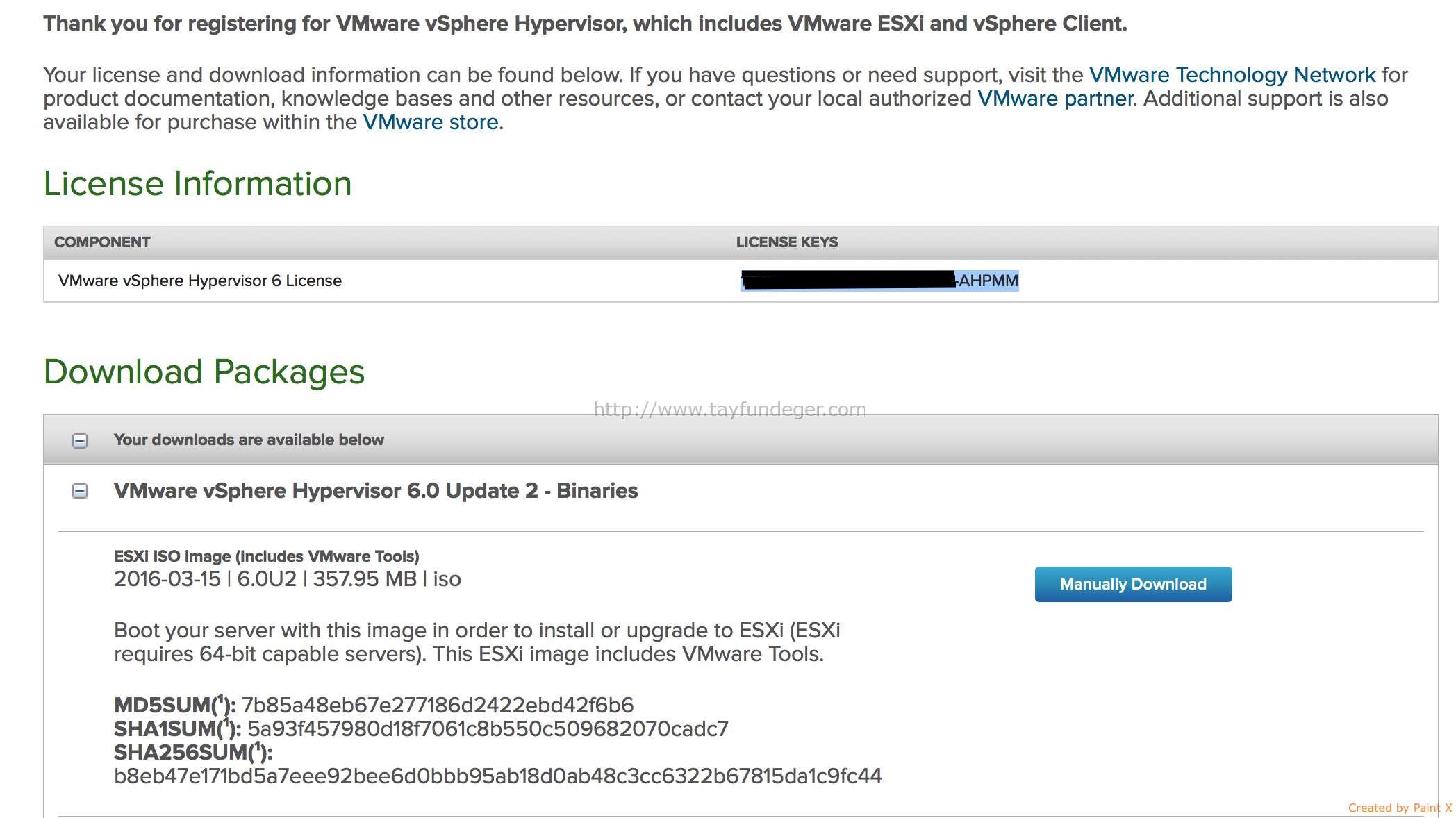Click the License Information heading
Viewport: 1456px width, 818px height.
(198, 184)
